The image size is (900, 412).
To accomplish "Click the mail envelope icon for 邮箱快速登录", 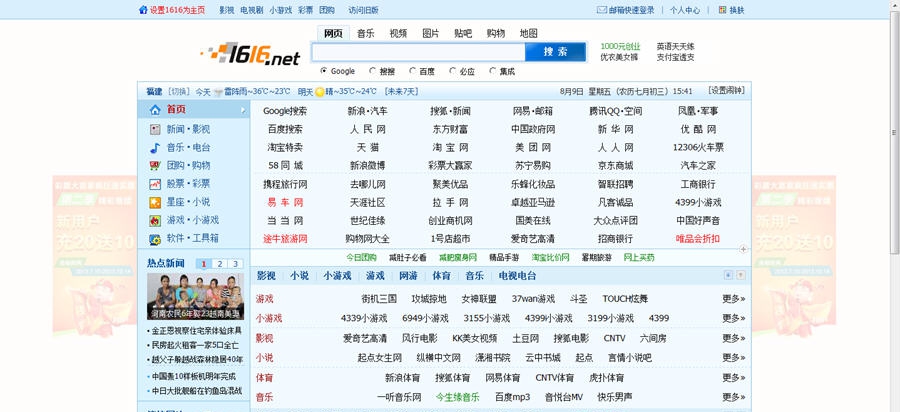I will (x=602, y=10).
